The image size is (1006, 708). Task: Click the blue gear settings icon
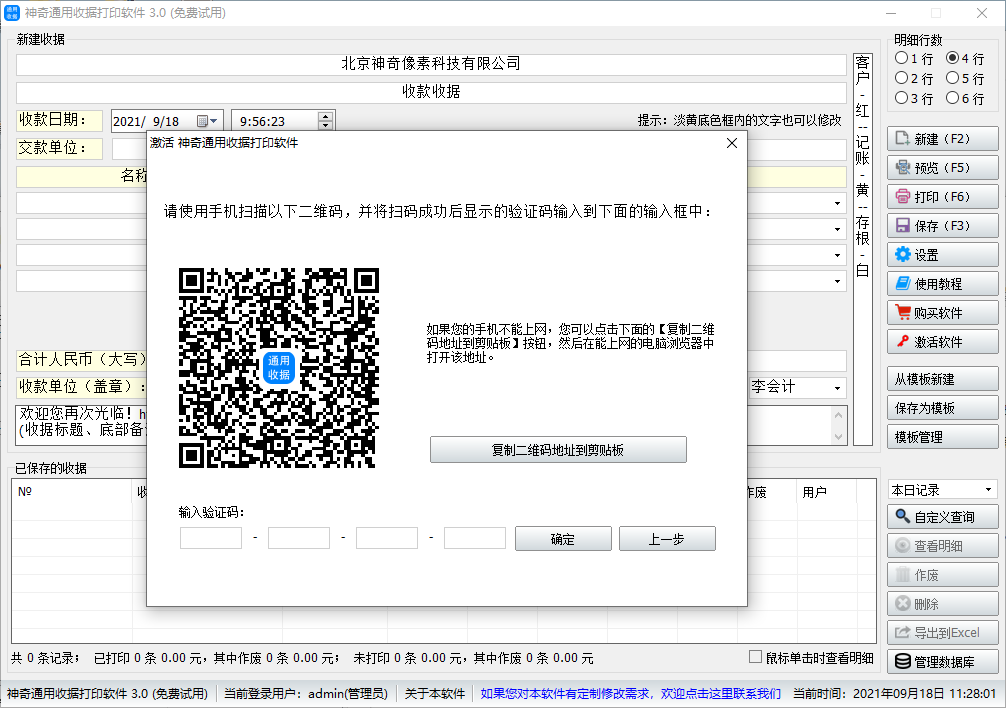point(903,255)
